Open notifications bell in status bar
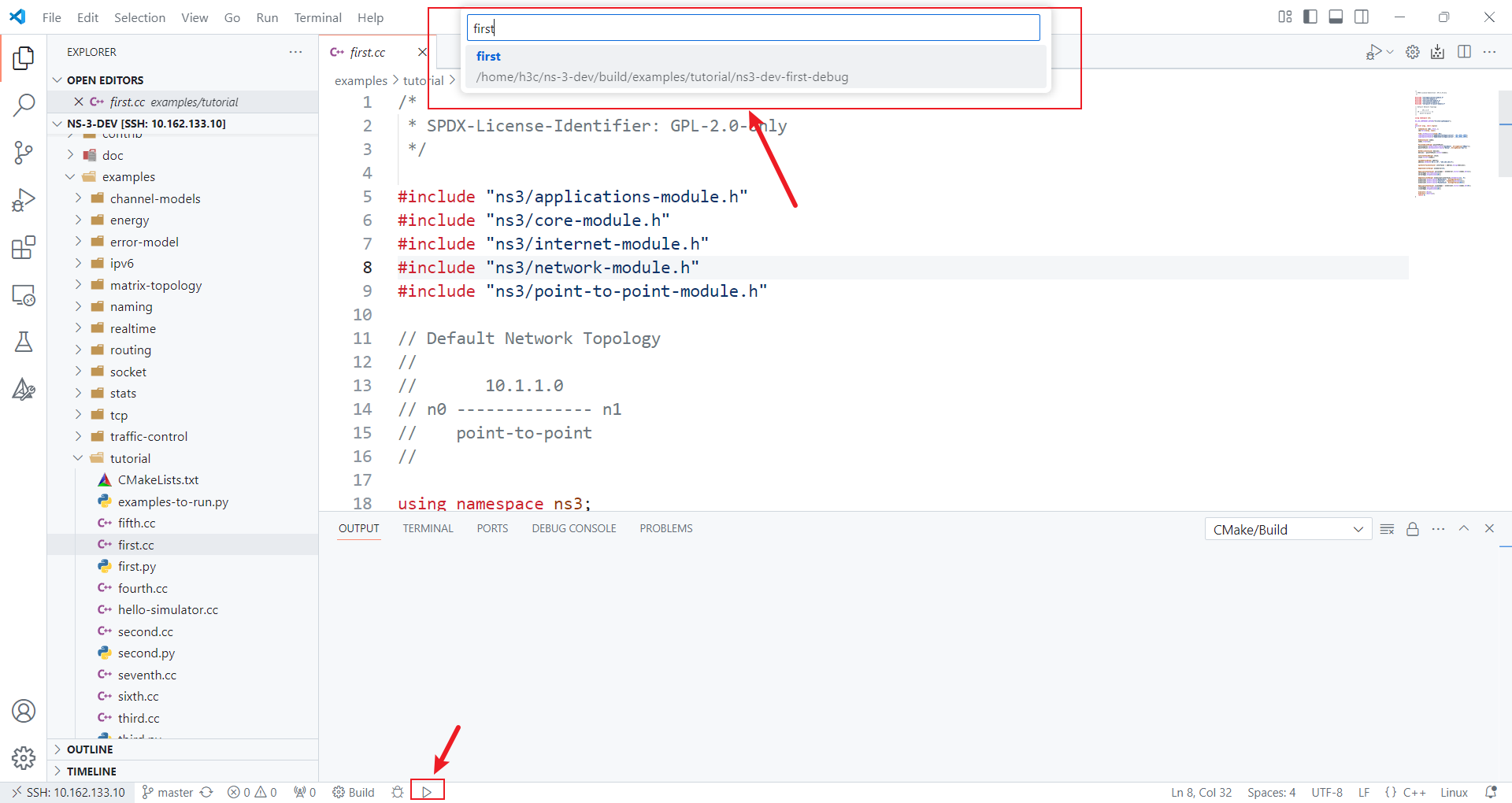This screenshot has width=1512, height=803. pos(1491,792)
